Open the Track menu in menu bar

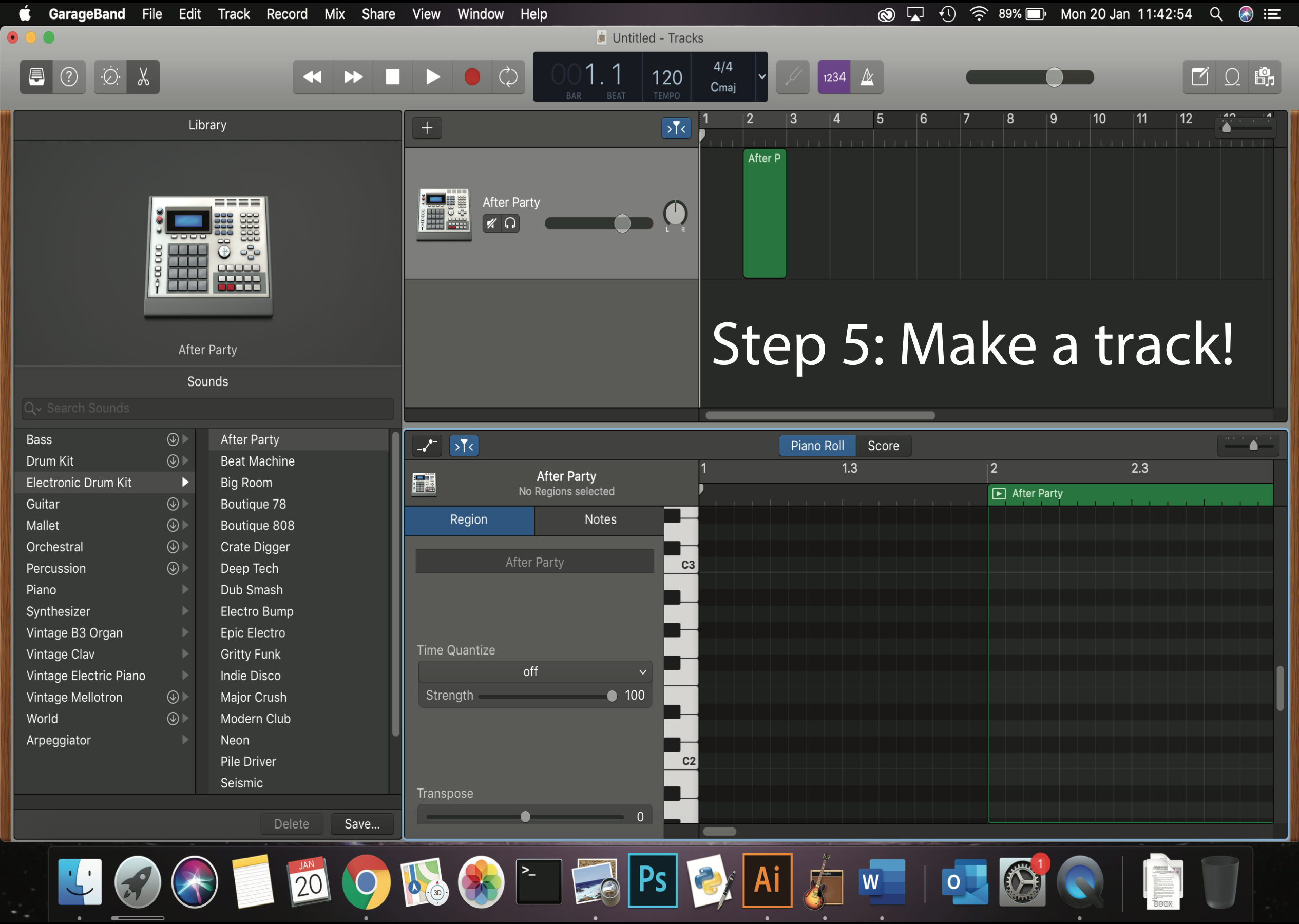(234, 14)
